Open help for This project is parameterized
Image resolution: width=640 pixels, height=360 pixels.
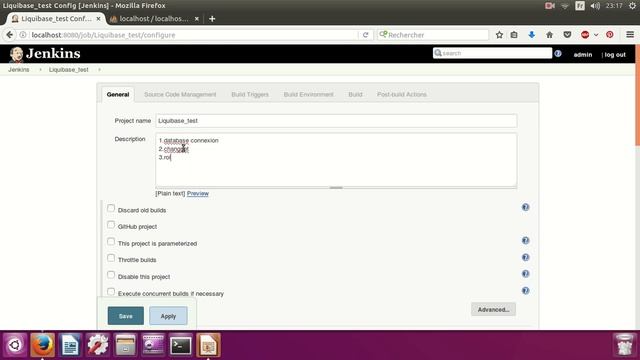point(525,240)
